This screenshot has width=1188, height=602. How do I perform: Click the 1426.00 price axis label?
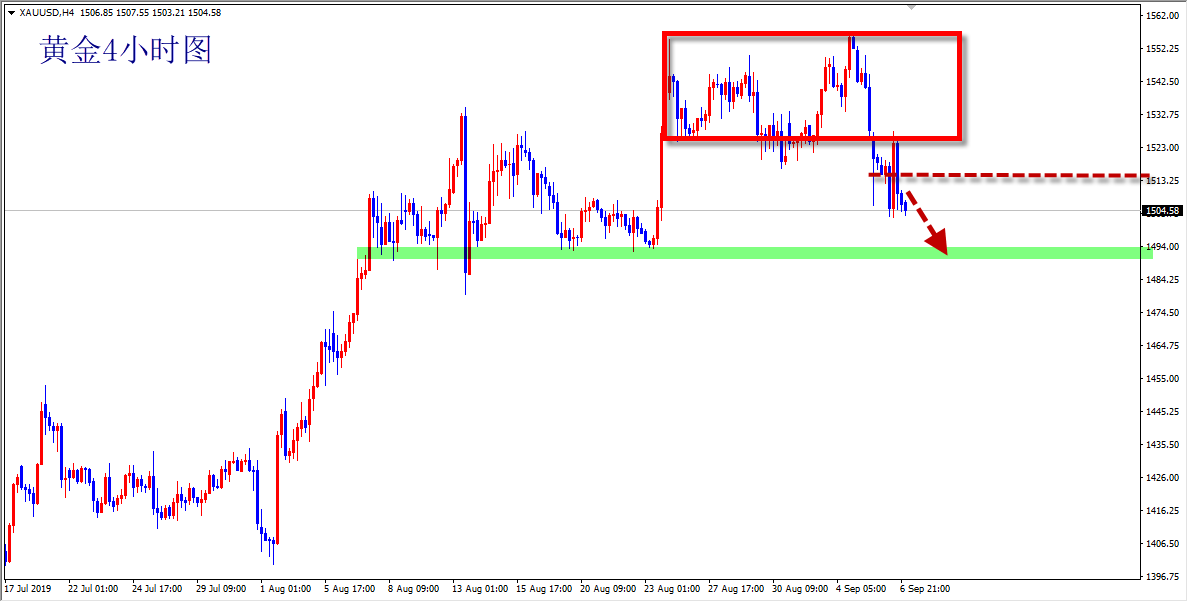coord(1161,478)
